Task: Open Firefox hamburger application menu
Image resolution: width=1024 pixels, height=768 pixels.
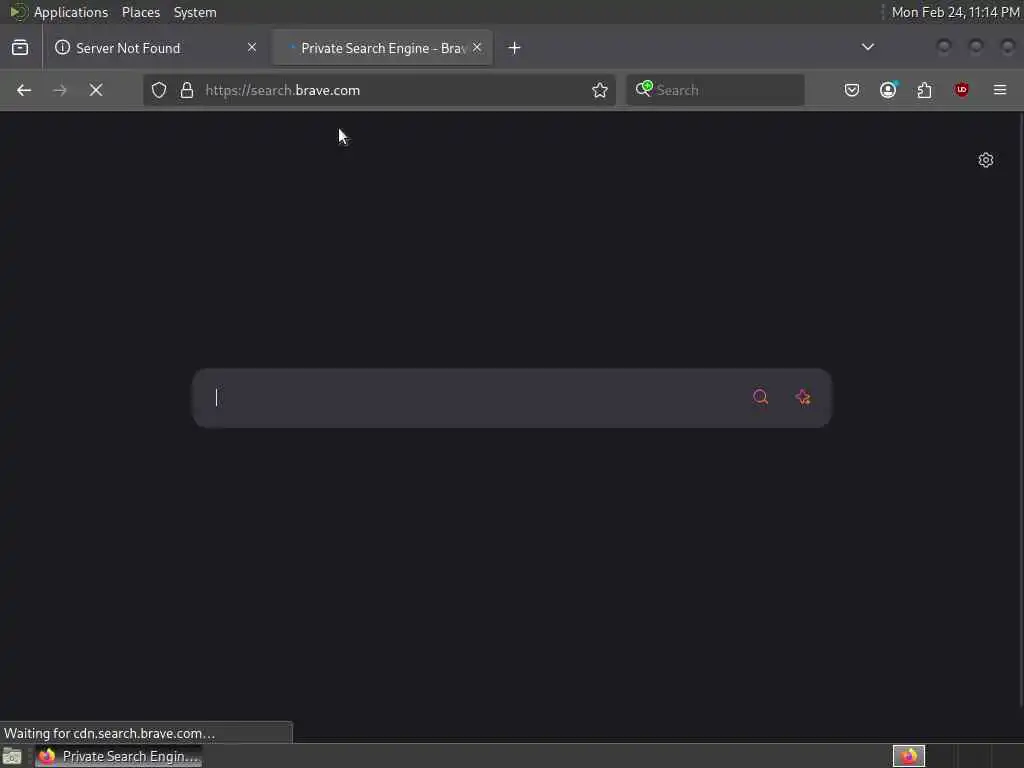Action: coord(1000,89)
